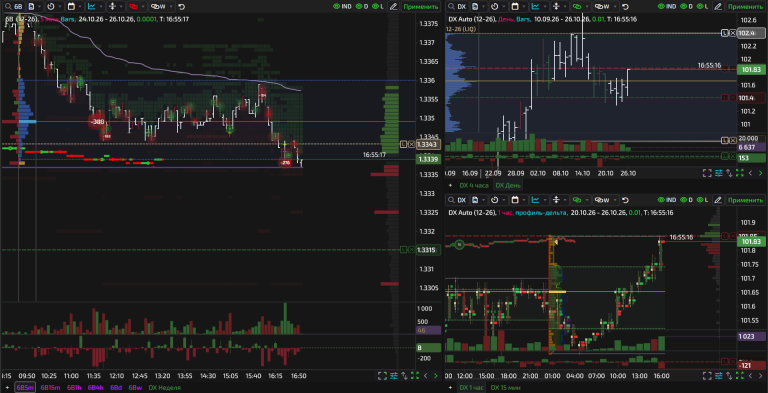Add a new tab with the plus under the 6B chart
Screen dimensions: 768x393
click(7, 388)
